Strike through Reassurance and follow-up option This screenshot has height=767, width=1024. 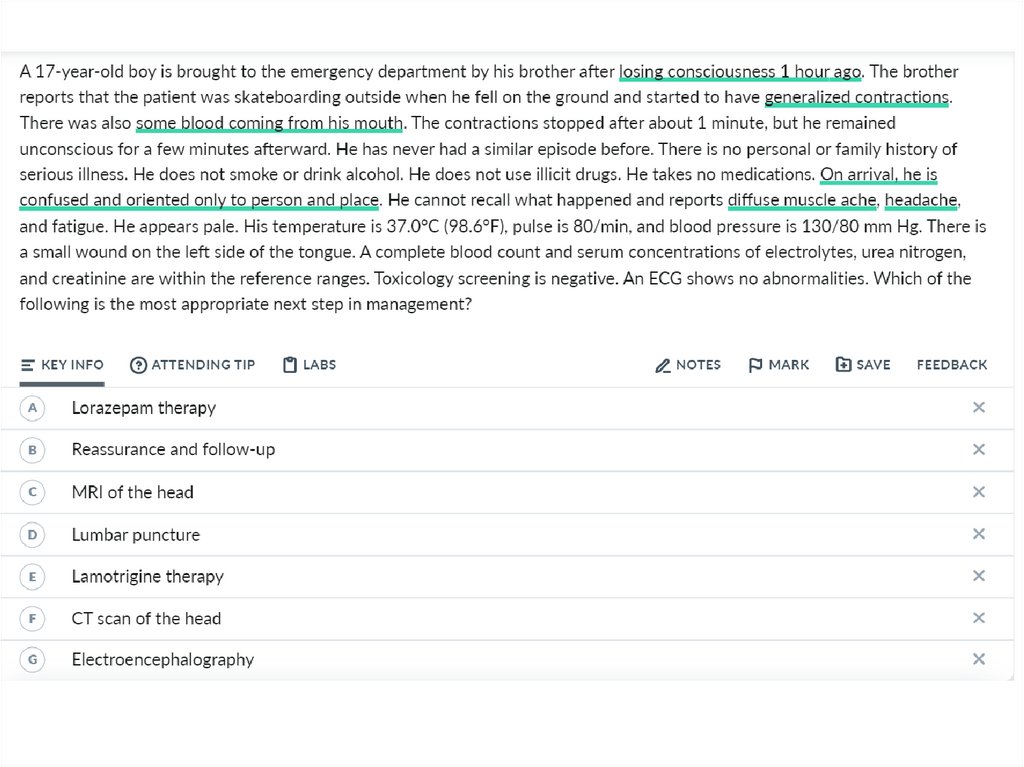click(979, 450)
